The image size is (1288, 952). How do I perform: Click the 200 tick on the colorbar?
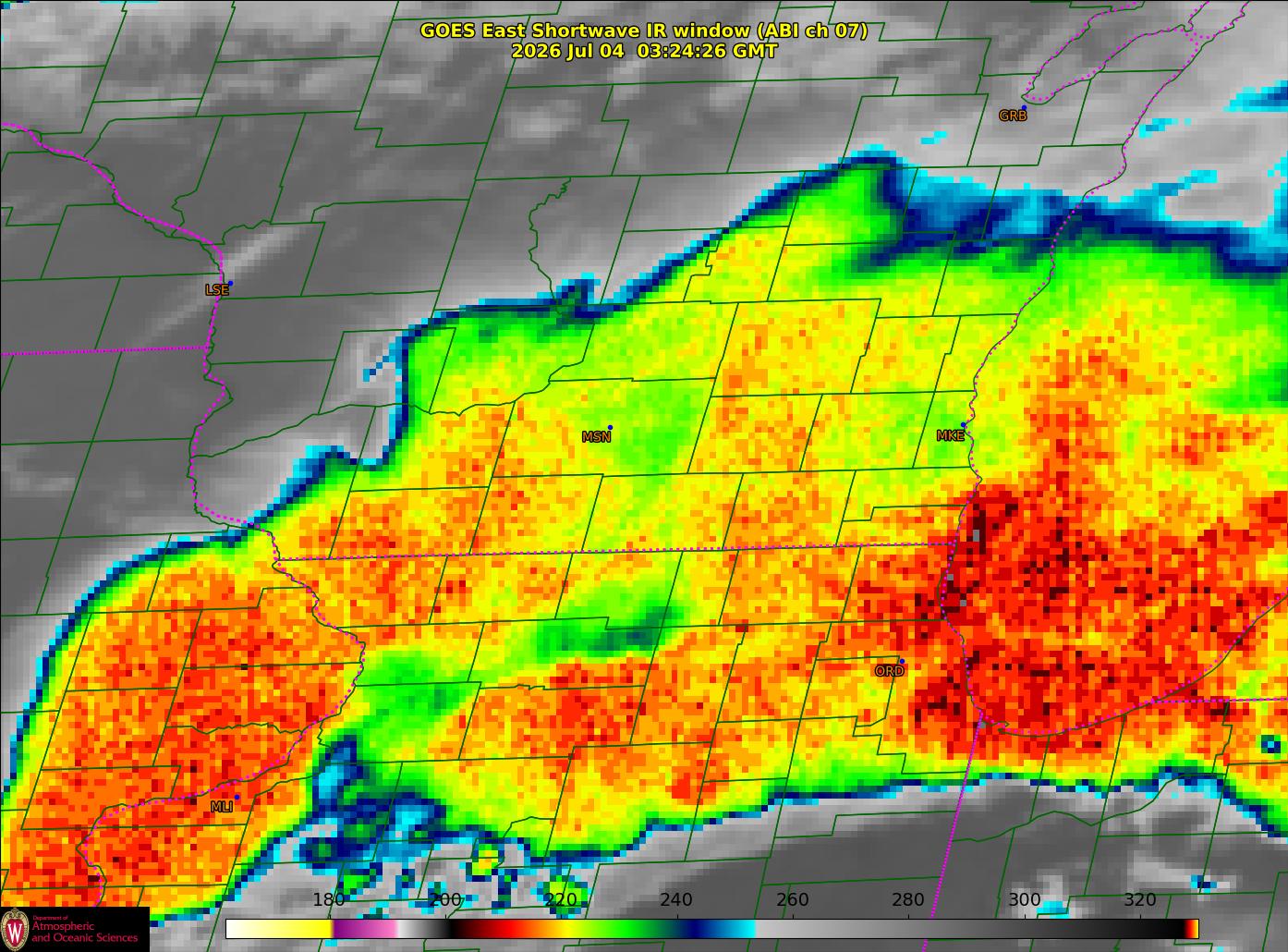[x=445, y=900]
